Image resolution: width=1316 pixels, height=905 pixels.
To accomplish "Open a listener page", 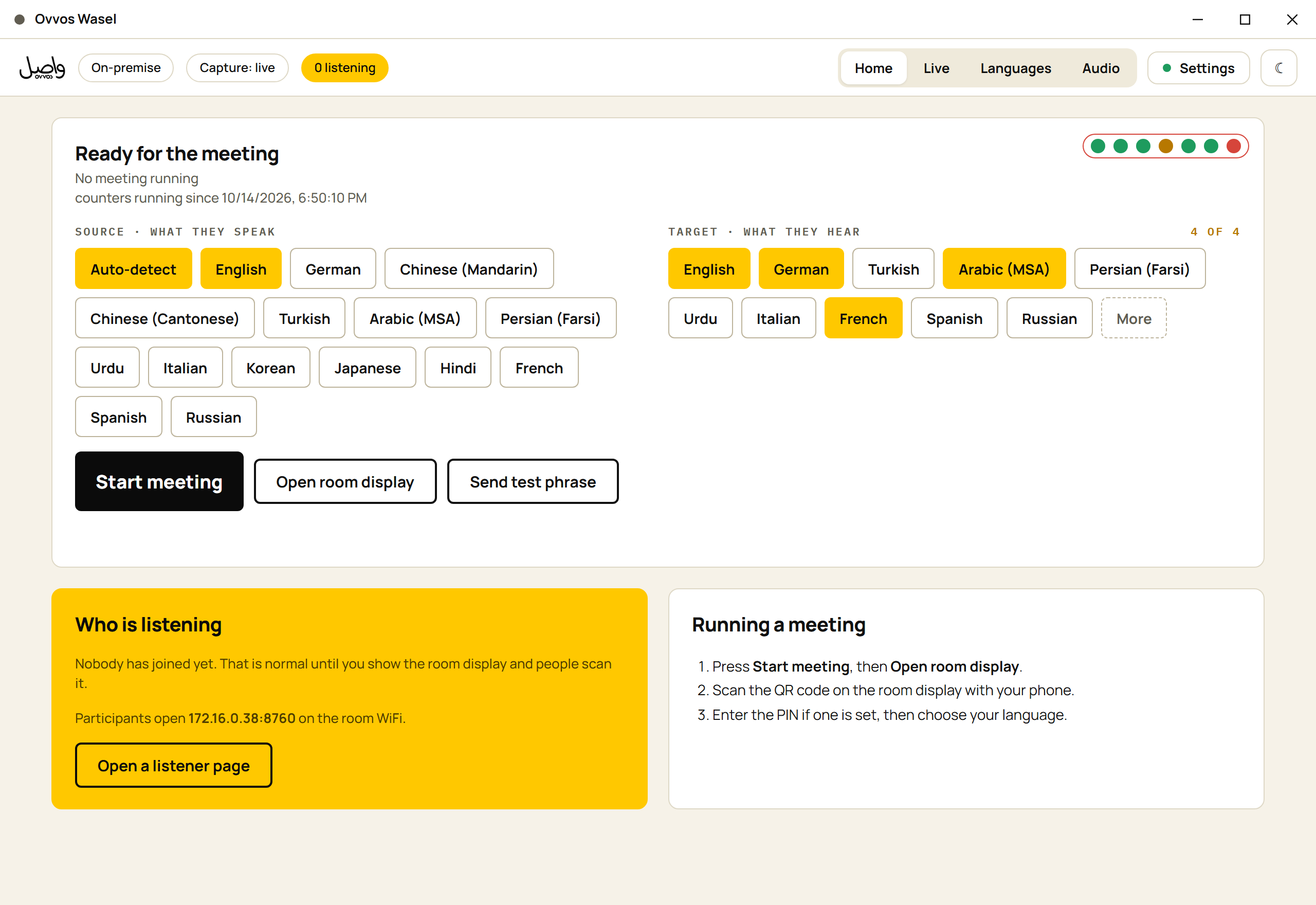I will 173,765.
